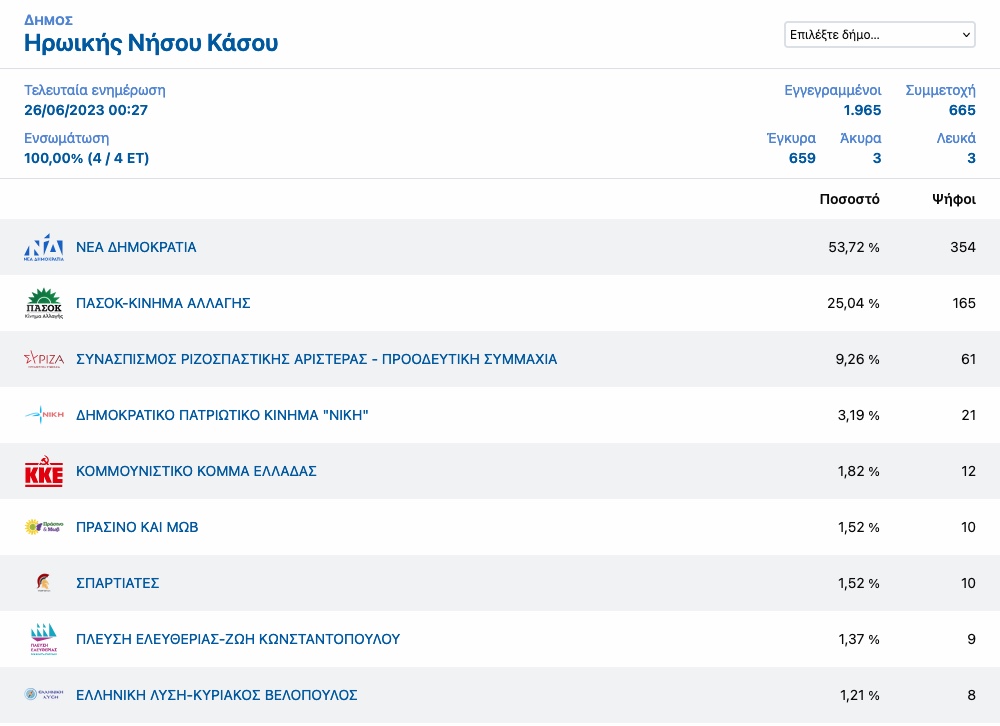Open ΣΥΝΑΣΠΙΣΜΟΣ ΡΙΖΟΣΠΑΣΤΙΚΗΣ ΑΡΙΣΤΕΡΑΣ party link
Viewport: 1000px width, 726px height.
click(x=316, y=359)
